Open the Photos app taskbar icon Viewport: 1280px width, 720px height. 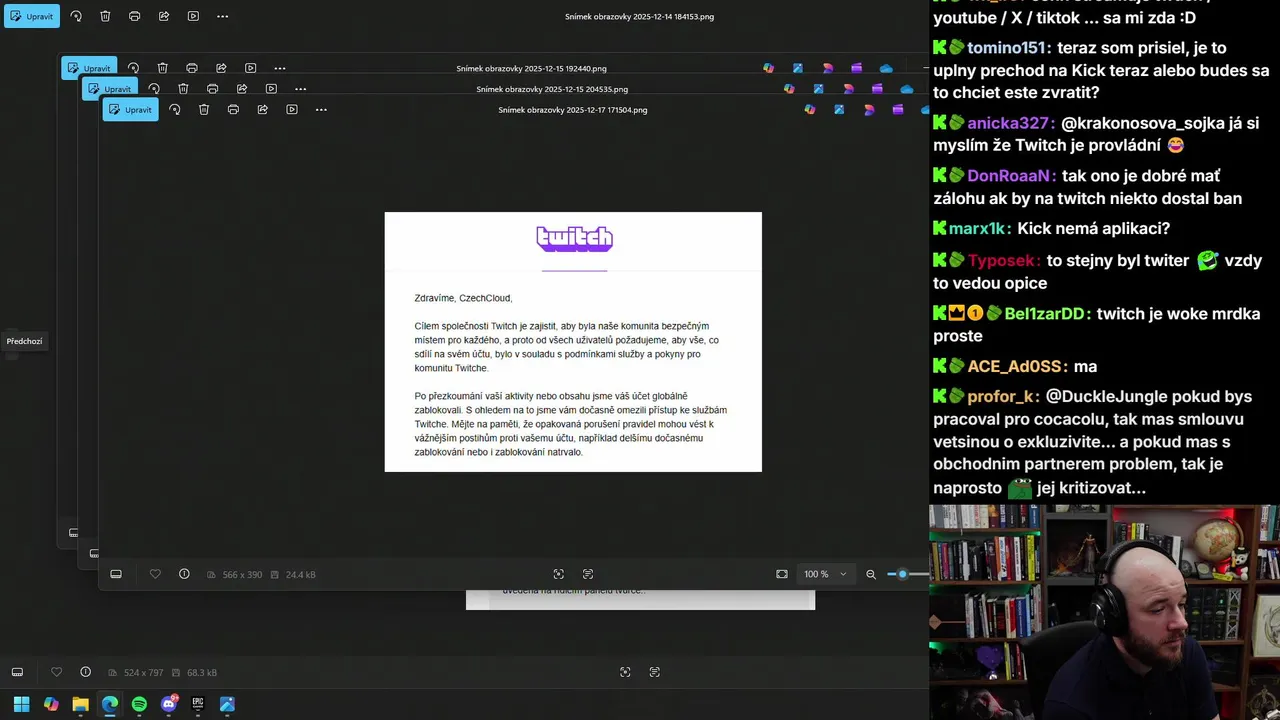pos(227,704)
